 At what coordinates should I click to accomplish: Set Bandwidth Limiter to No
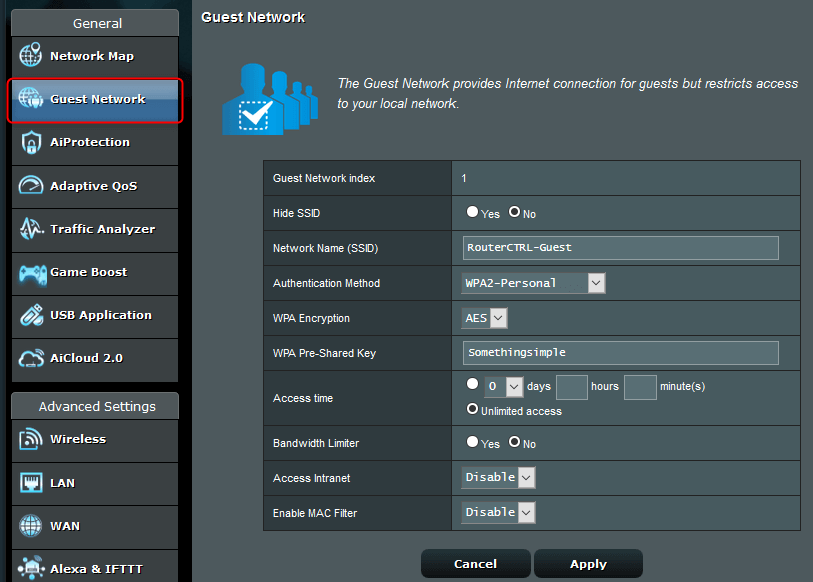pyautogui.click(x=514, y=442)
